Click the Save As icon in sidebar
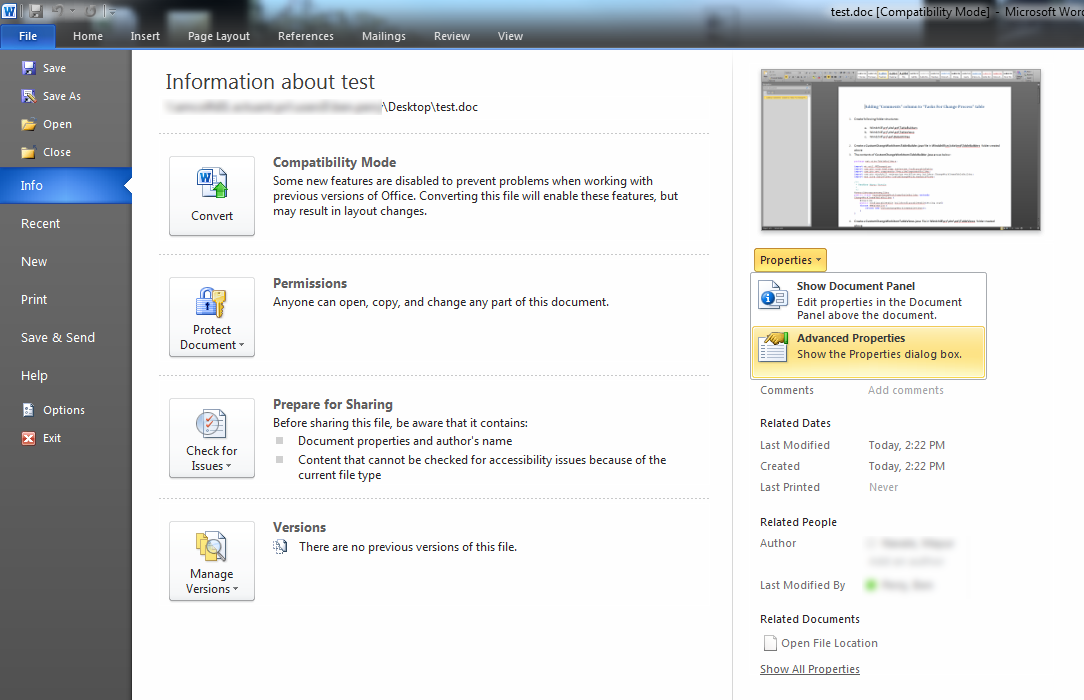Image resolution: width=1084 pixels, height=700 pixels. (x=28, y=96)
